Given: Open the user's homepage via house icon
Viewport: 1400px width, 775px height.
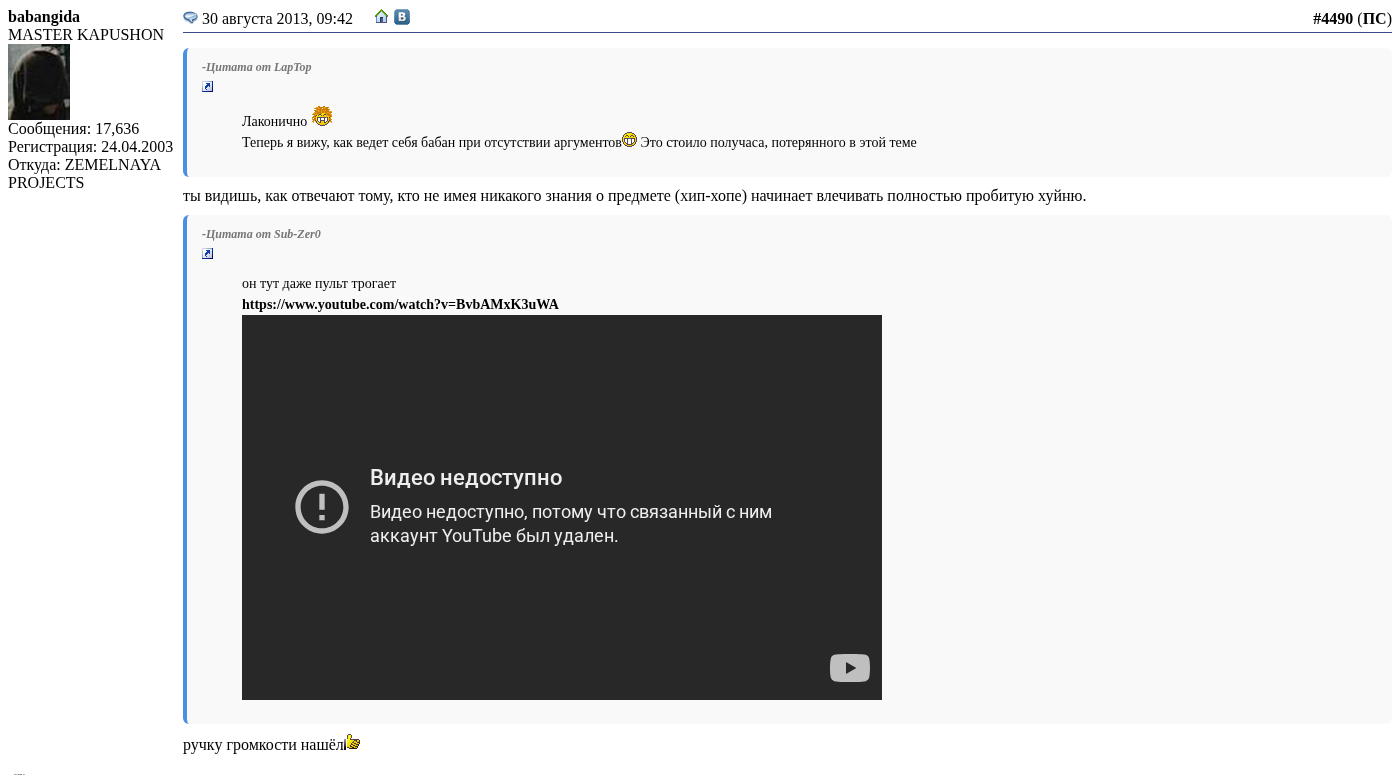Looking at the screenshot, I should [382, 17].
